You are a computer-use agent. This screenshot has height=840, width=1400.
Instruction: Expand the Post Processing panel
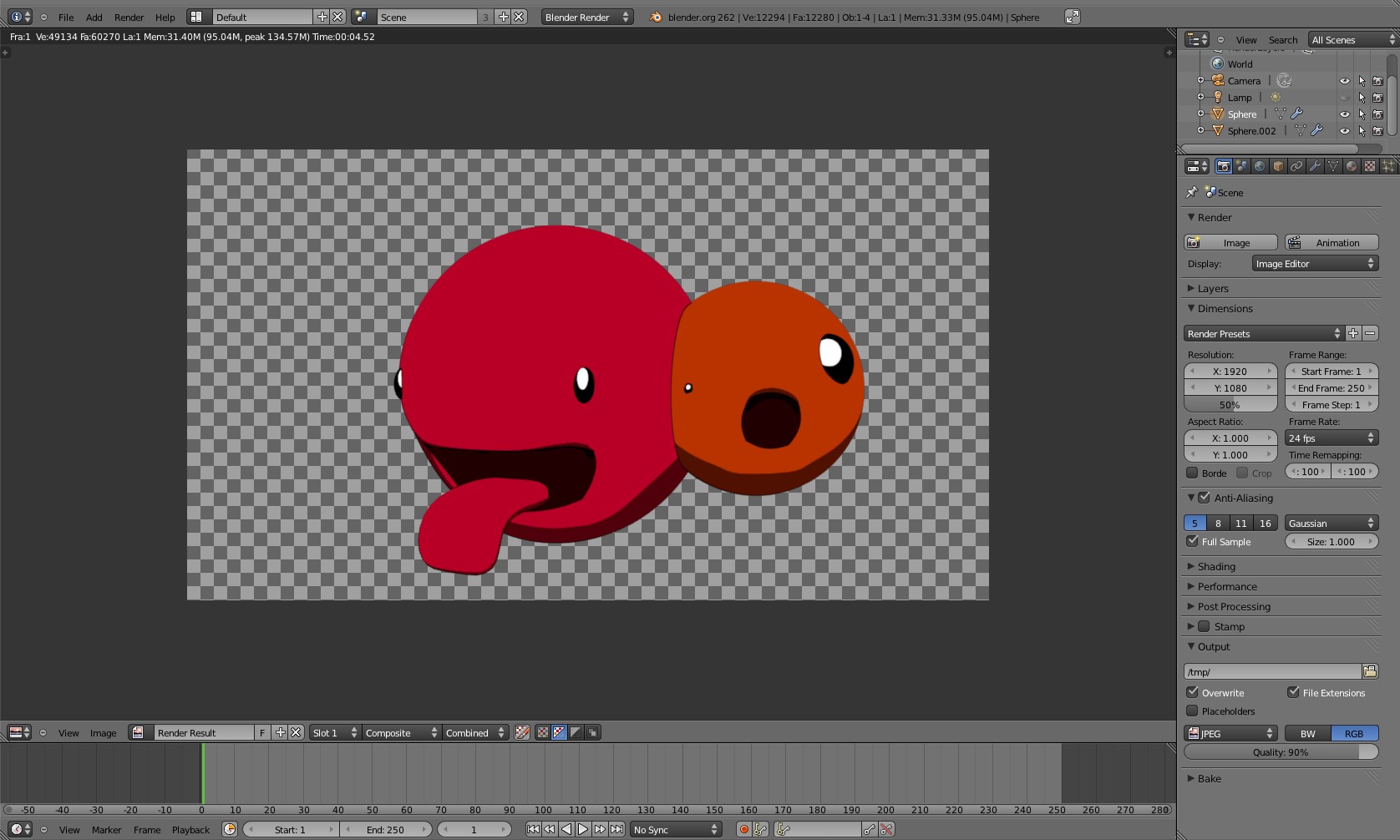coord(1191,606)
